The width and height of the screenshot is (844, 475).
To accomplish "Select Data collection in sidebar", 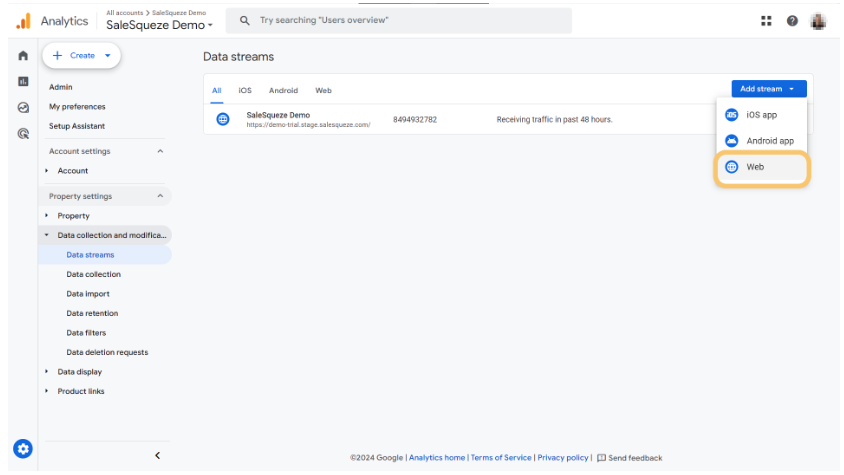I will (94, 274).
